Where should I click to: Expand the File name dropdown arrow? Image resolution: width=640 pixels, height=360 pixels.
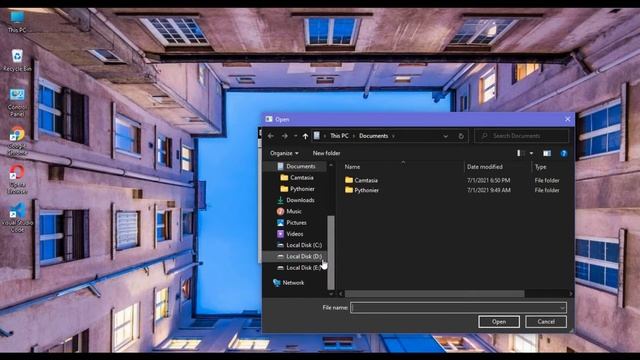coord(562,308)
